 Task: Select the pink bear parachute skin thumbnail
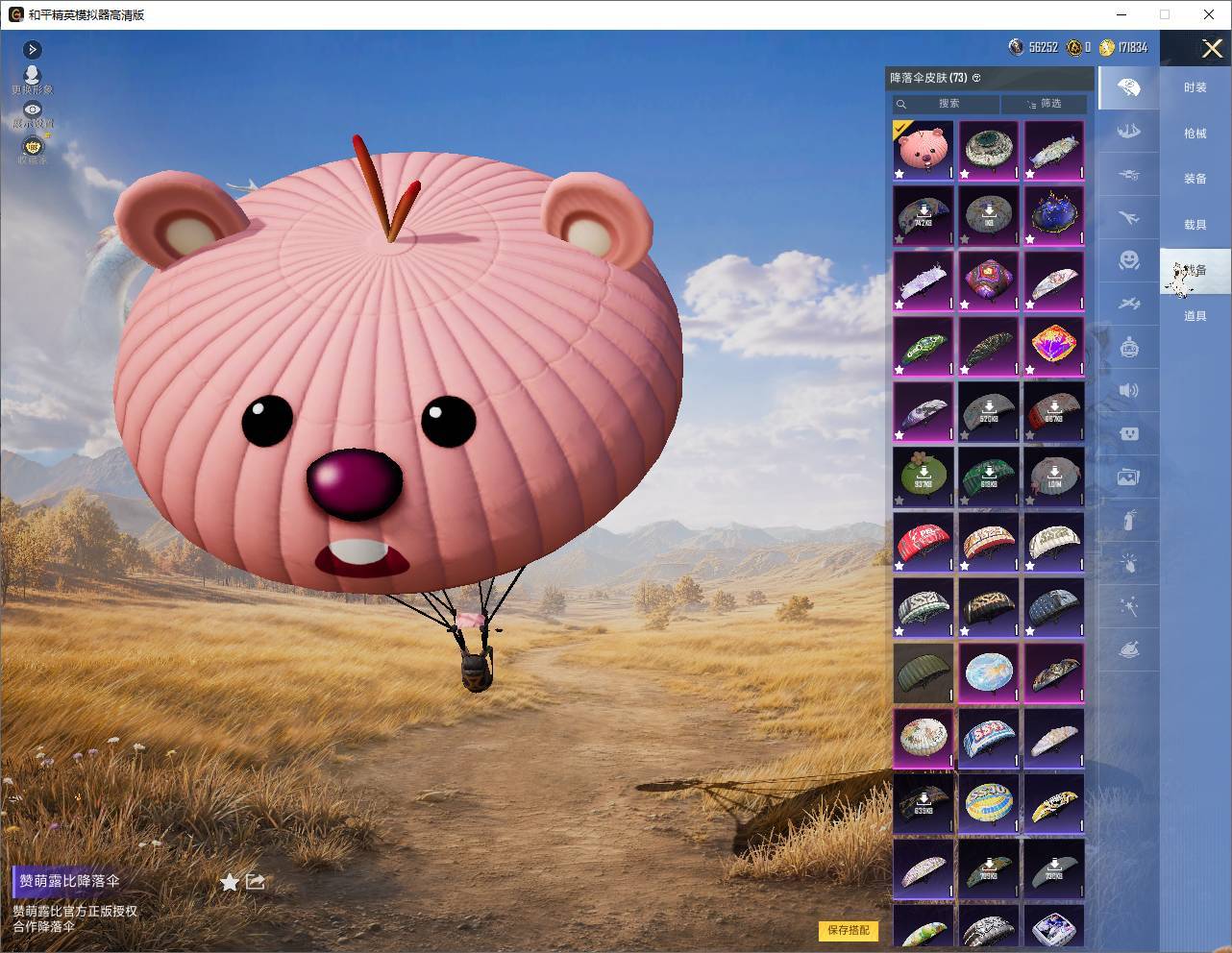click(924, 150)
